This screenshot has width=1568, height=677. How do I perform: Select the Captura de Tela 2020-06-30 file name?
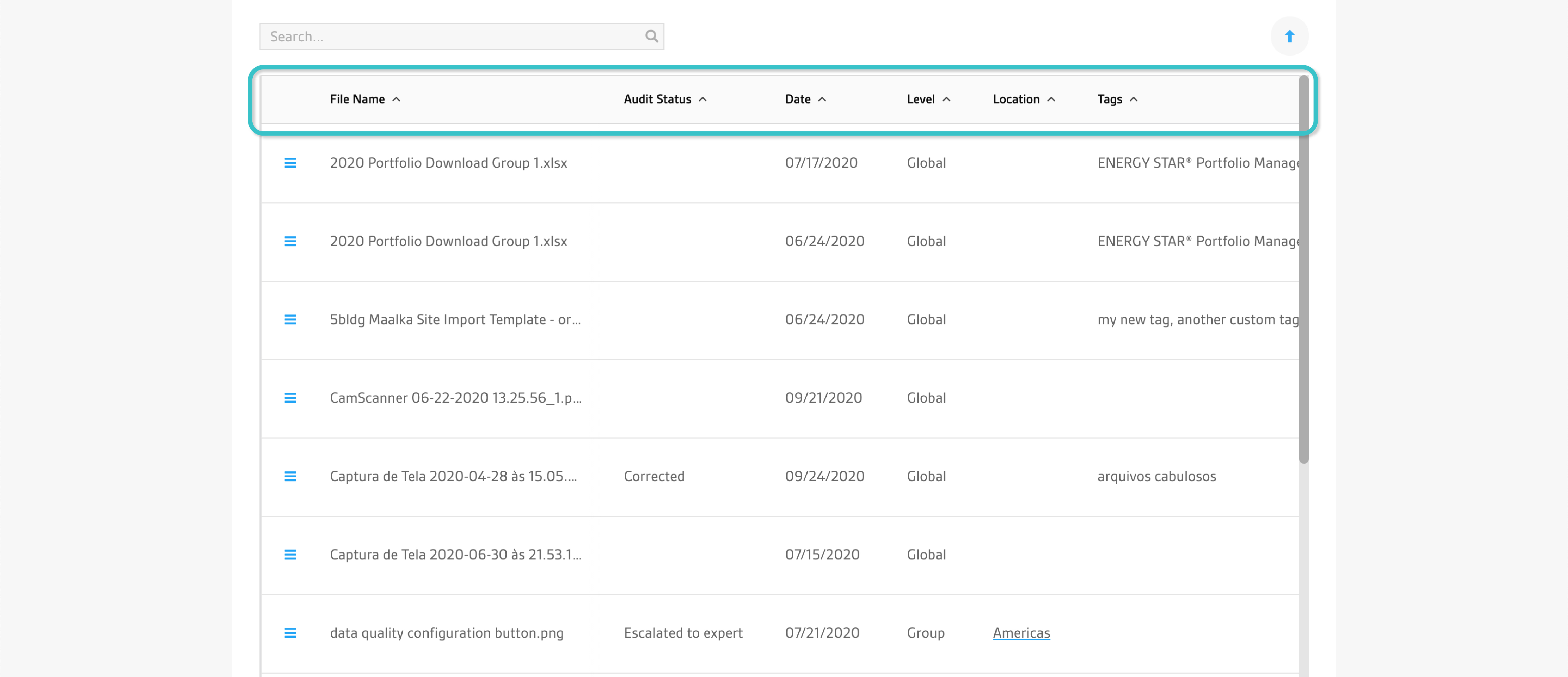456,555
